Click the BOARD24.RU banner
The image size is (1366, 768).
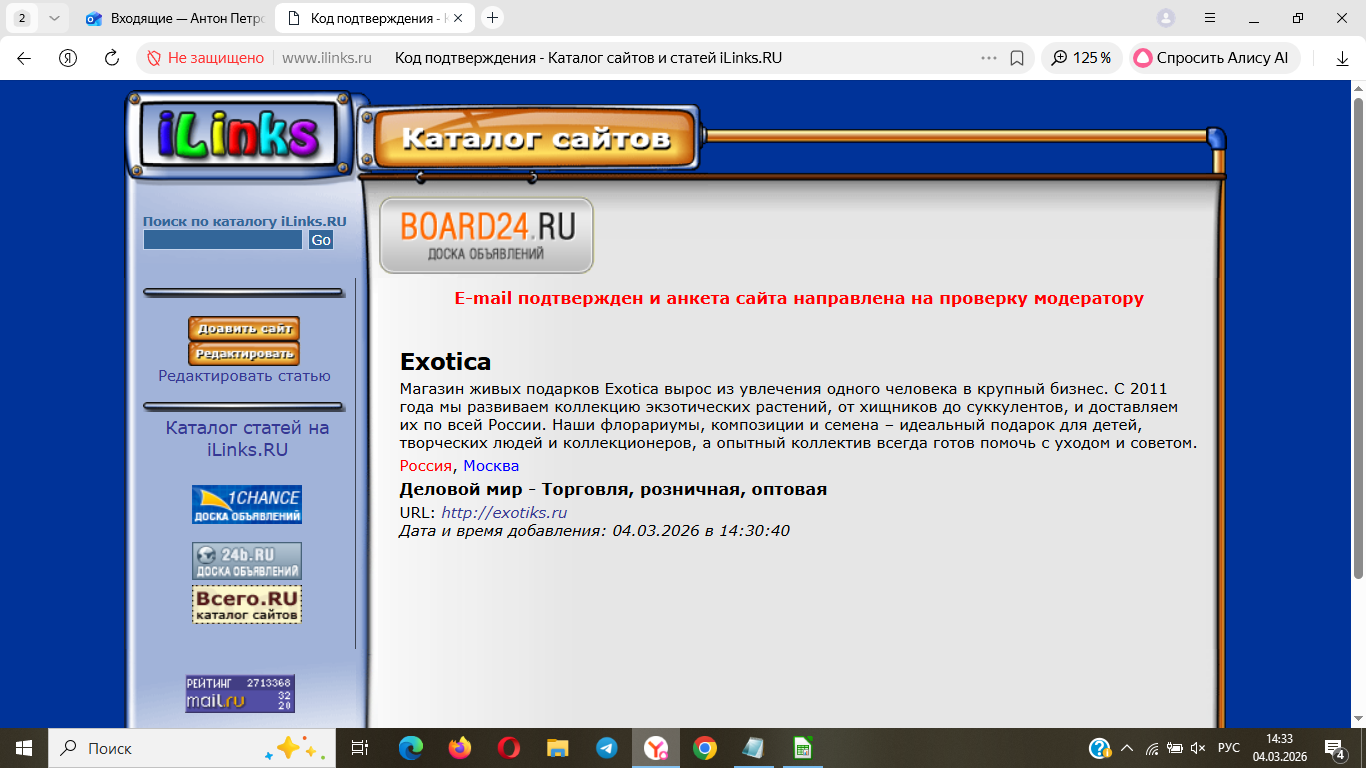487,235
